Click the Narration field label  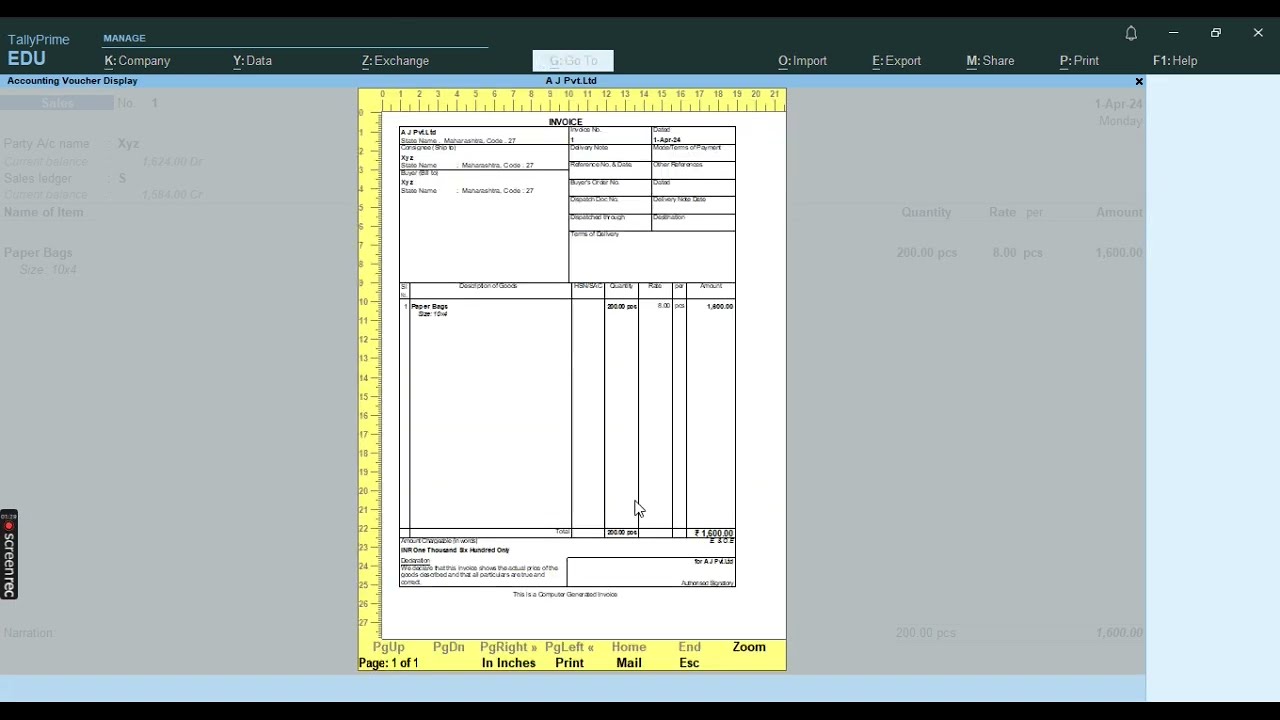[28, 633]
